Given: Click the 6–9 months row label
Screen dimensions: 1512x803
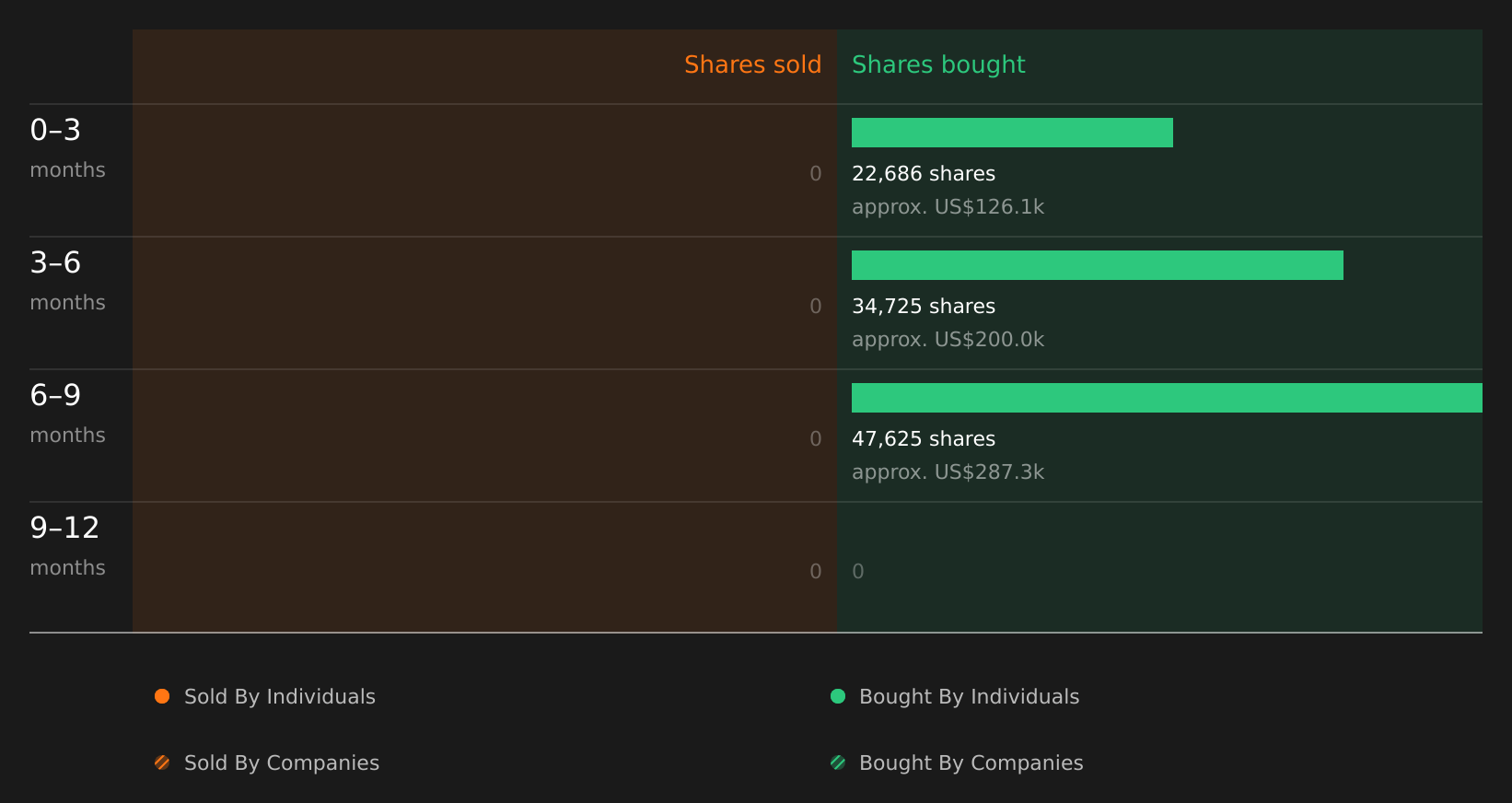Looking at the screenshot, I should pos(67,413).
